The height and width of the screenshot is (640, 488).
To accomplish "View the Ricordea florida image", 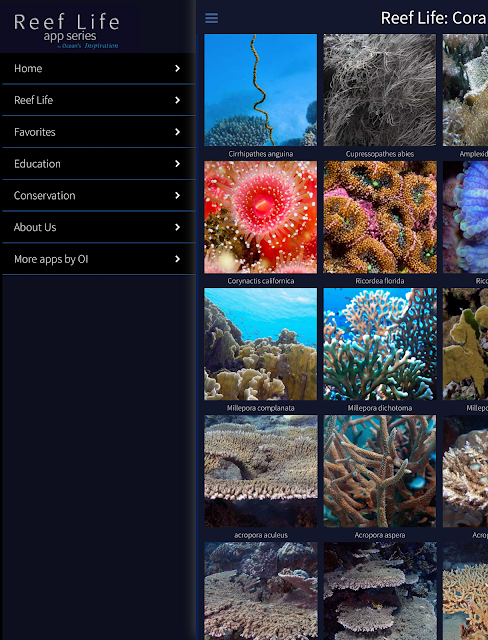I will tap(379, 217).
